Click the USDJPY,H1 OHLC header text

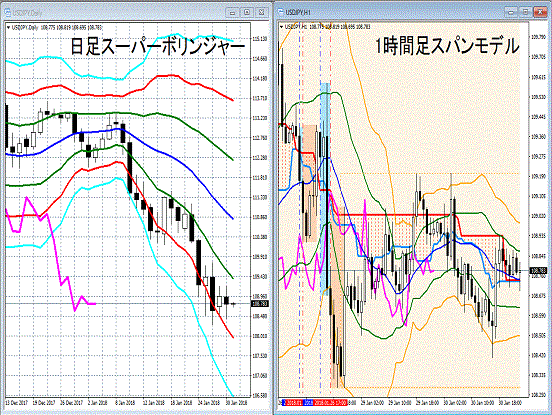pos(327,26)
